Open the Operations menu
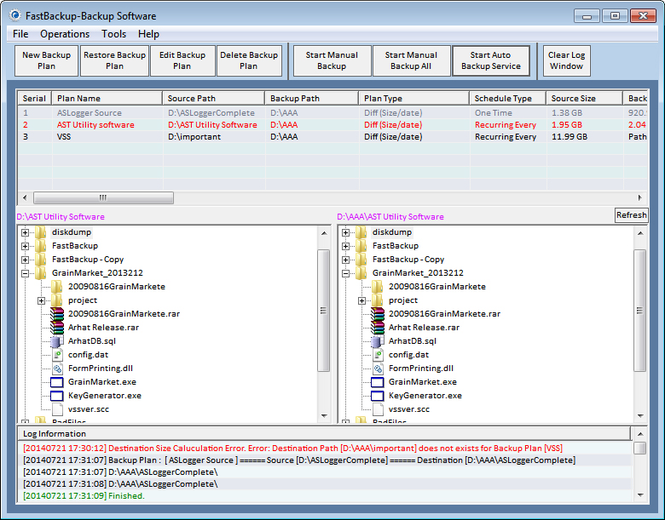This screenshot has height=520, width=665. [65, 34]
